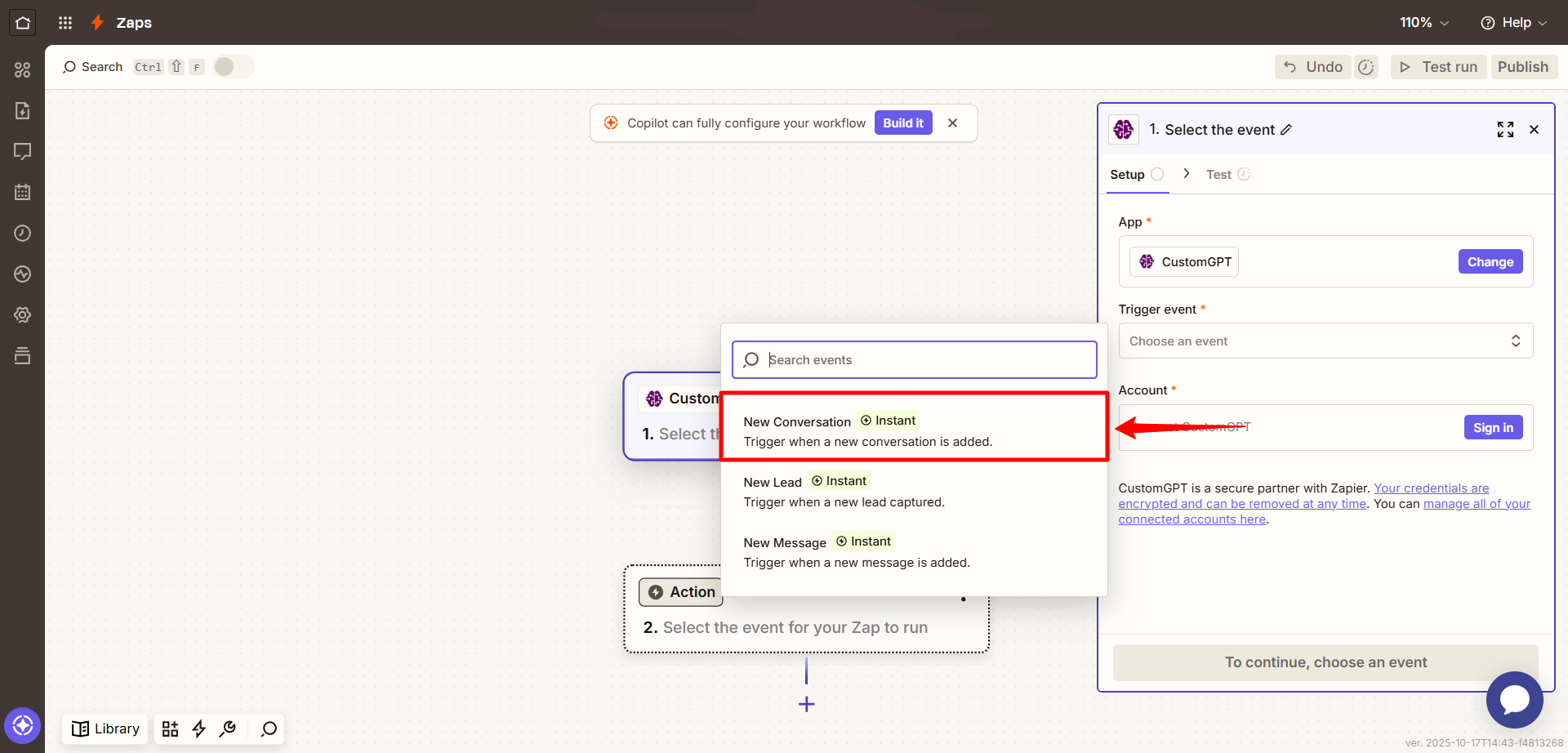The width and height of the screenshot is (1568, 753).
Task: Open the apps grid menu
Action: click(65, 23)
